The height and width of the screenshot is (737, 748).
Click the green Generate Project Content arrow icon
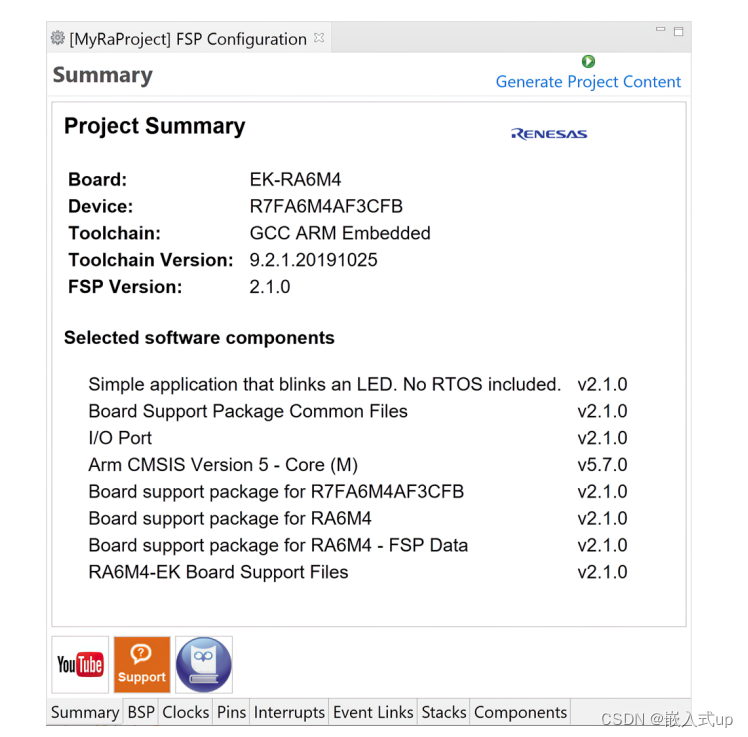tap(588, 62)
